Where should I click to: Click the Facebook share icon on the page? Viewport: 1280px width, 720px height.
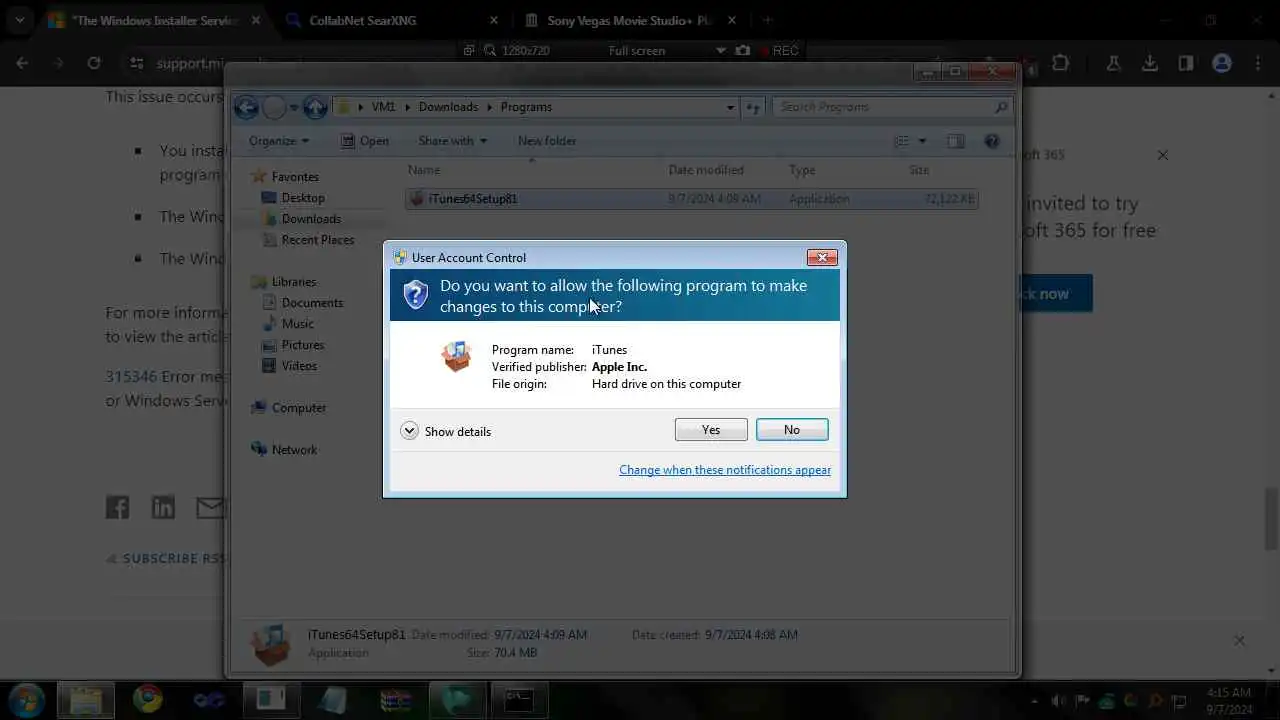click(117, 507)
